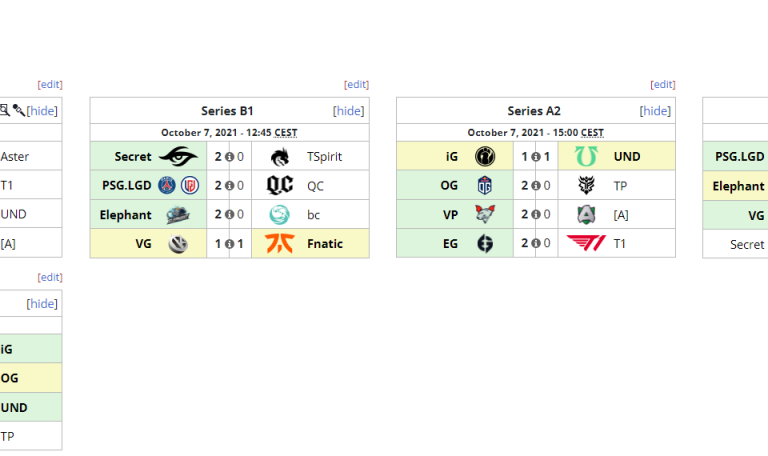Screen dimensions: 768x456
Task: Click the Team Spirit dragon logo
Action: tap(279, 156)
